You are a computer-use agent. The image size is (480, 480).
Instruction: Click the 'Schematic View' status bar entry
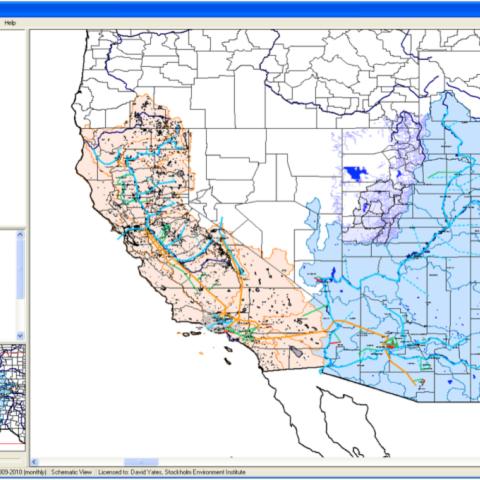pos(72,472)
